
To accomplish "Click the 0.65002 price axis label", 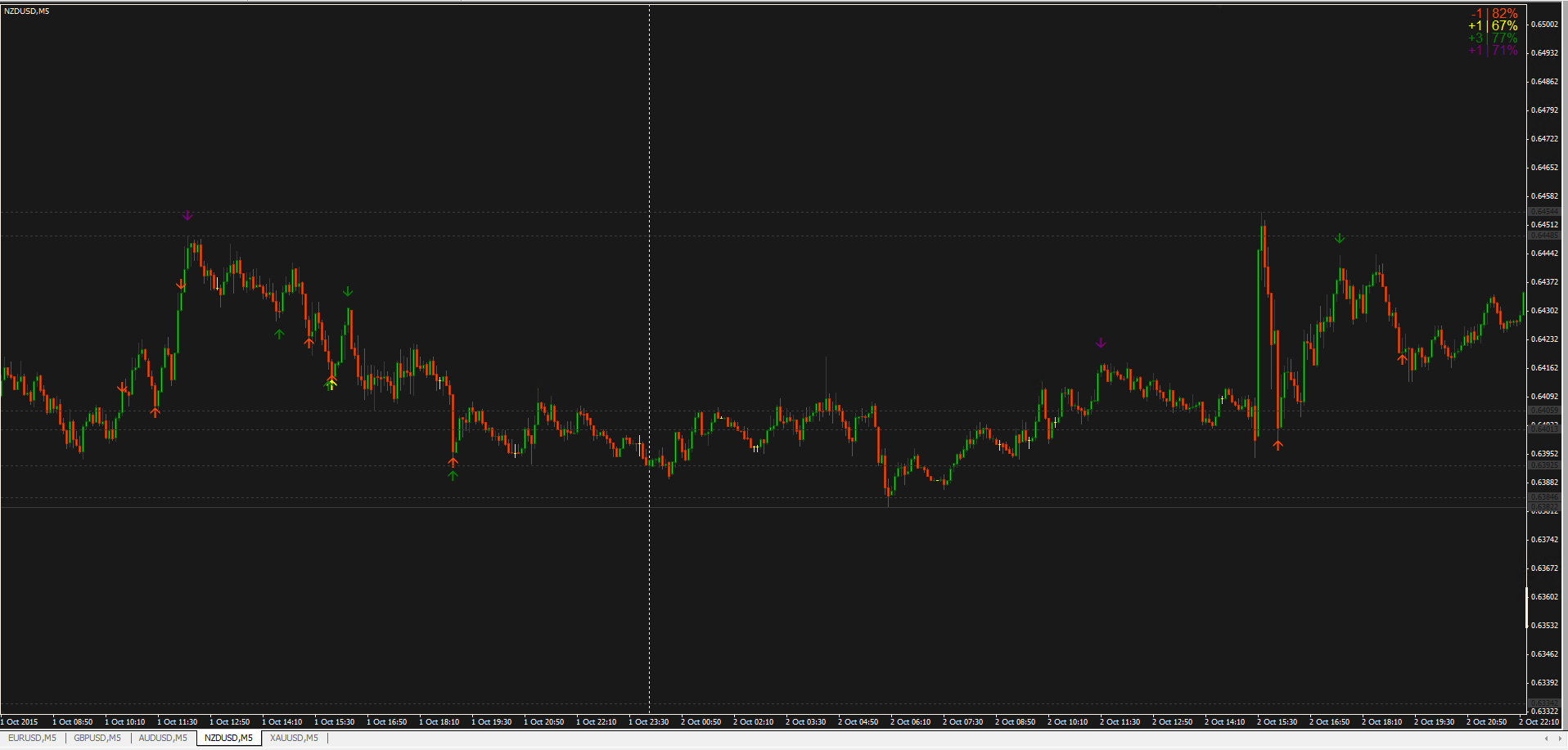I will click(x=1544, y=25).
